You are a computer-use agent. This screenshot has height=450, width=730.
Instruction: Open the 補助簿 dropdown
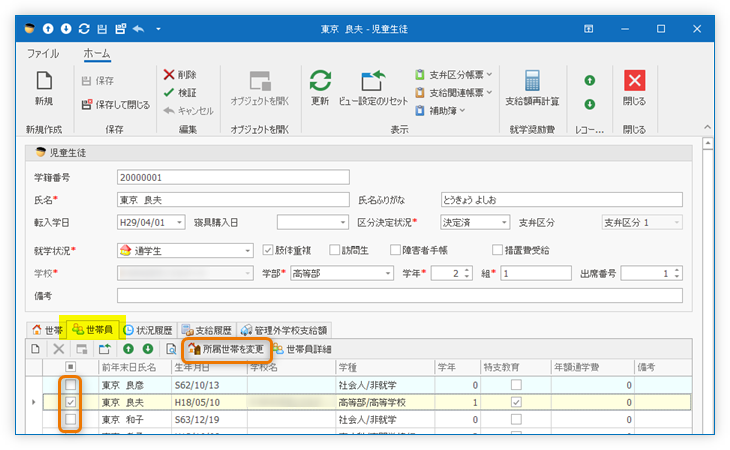[440, 111]
